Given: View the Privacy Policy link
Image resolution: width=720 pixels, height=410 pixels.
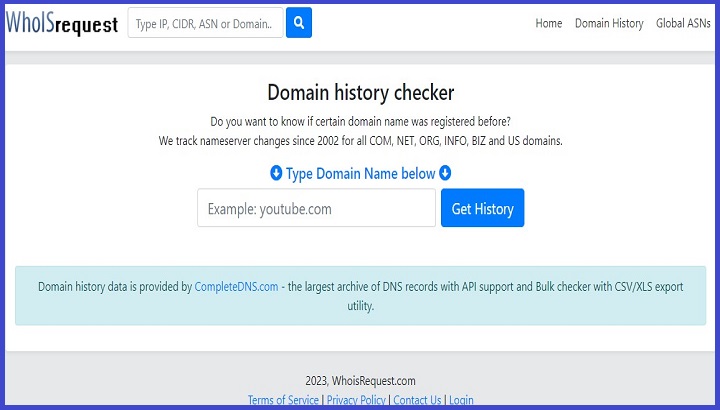Looking at the screenshot, I should point(356,400).
